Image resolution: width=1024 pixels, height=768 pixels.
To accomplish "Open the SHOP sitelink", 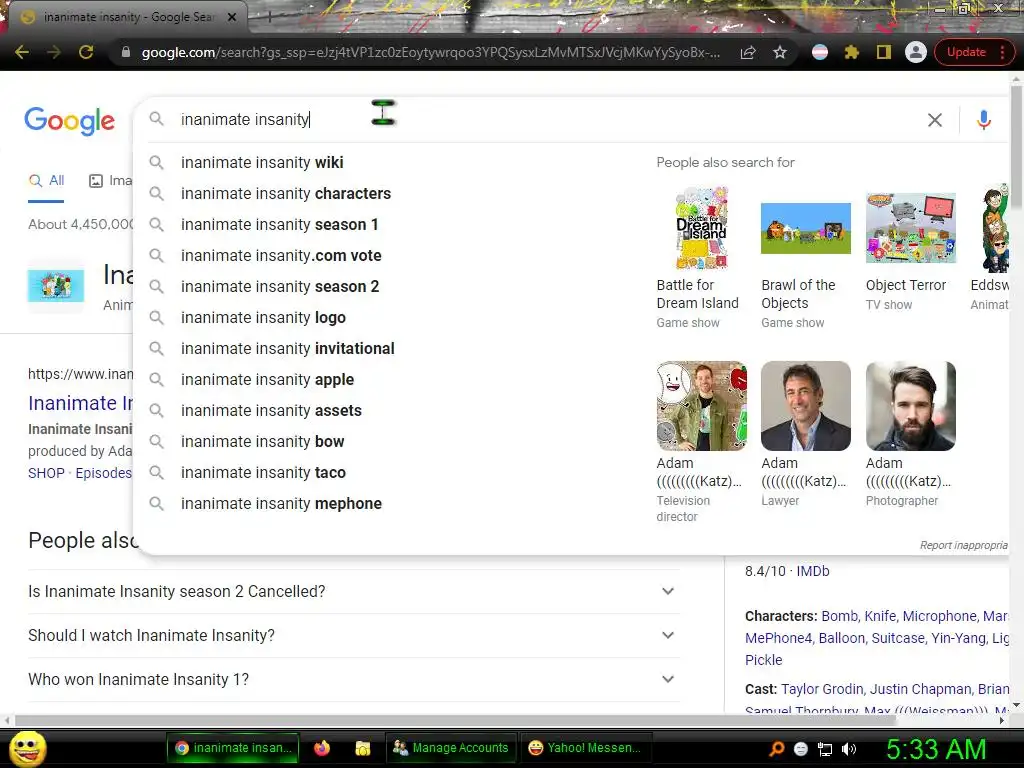I will 46,473.
